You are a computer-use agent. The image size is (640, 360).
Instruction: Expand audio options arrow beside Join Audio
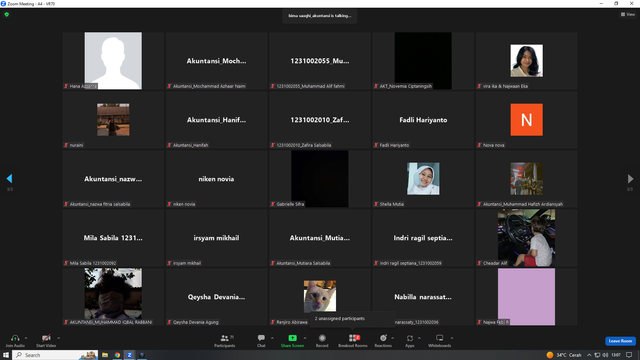pyautogui.click(x=26, y=338)
